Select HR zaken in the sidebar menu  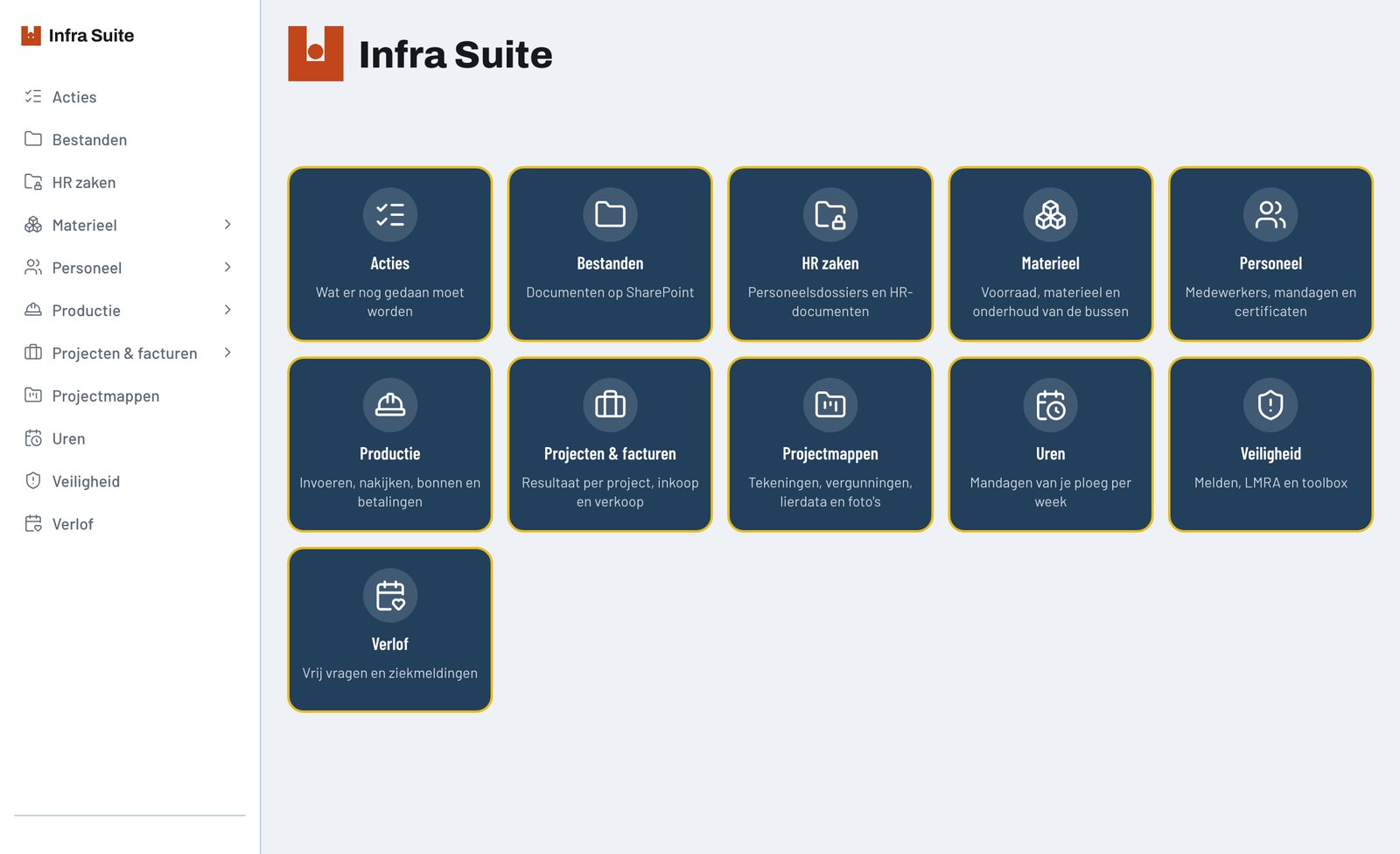129,183
